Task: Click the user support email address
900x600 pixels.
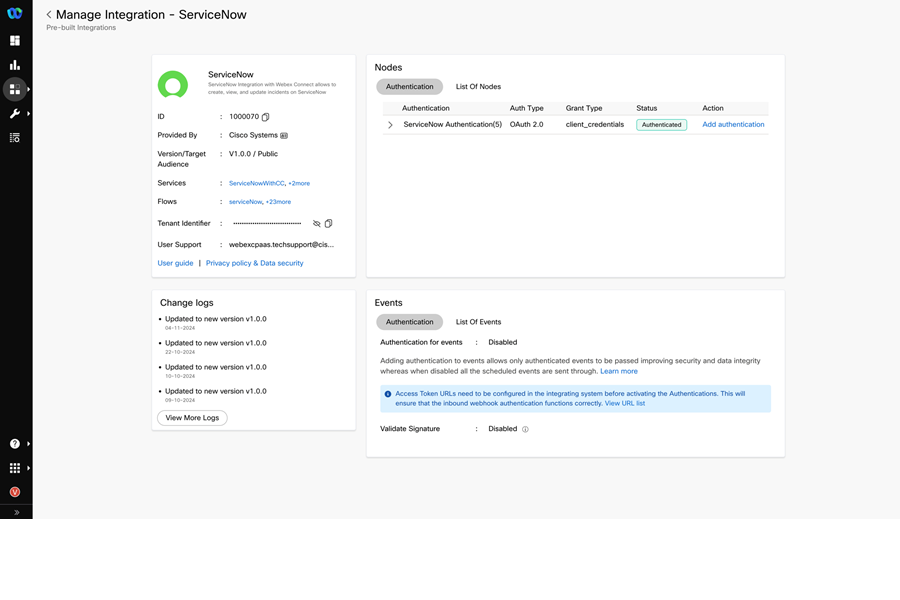Action: tap(281, 245)
